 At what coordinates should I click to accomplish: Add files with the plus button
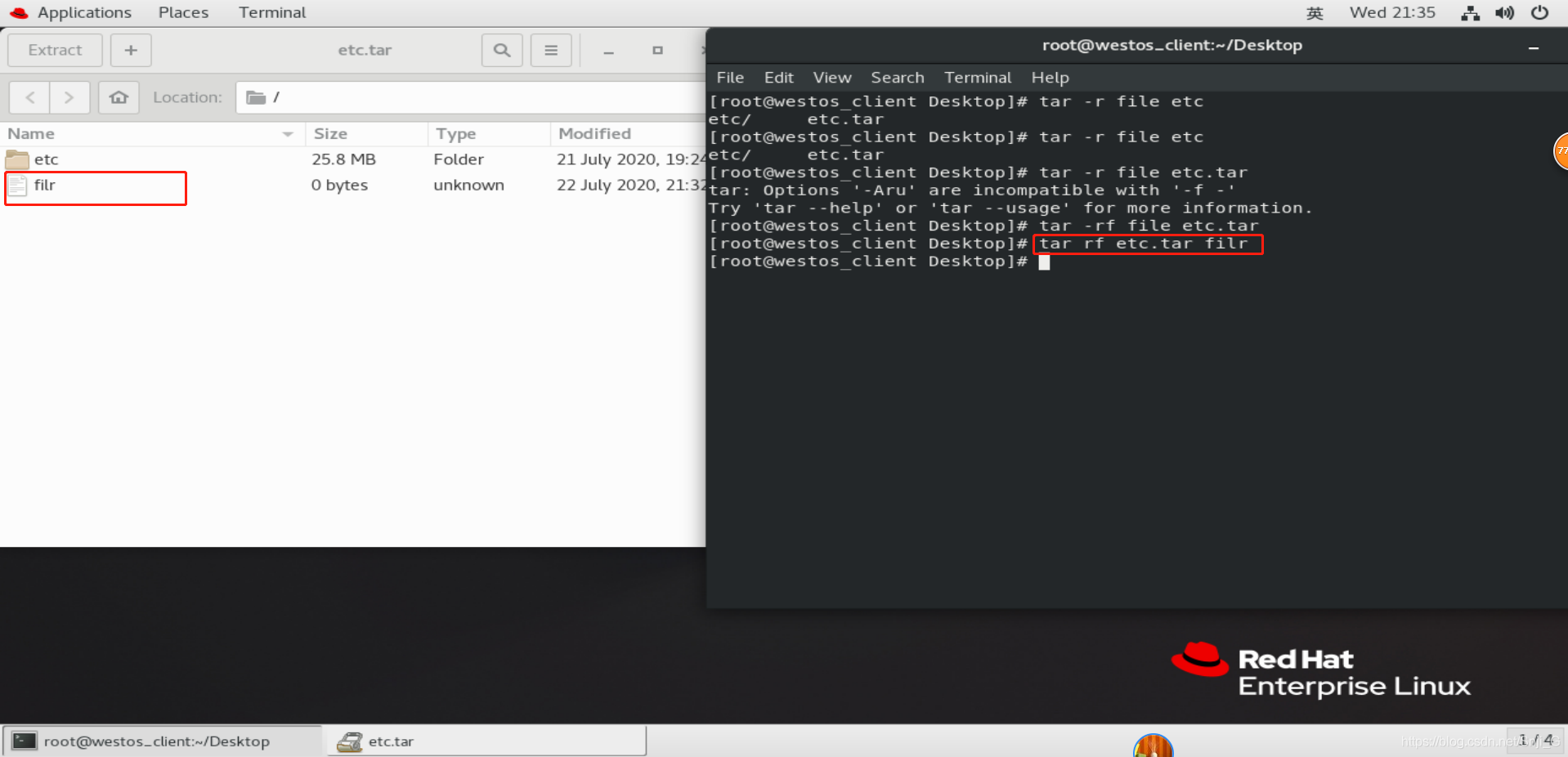coord(131,50)
